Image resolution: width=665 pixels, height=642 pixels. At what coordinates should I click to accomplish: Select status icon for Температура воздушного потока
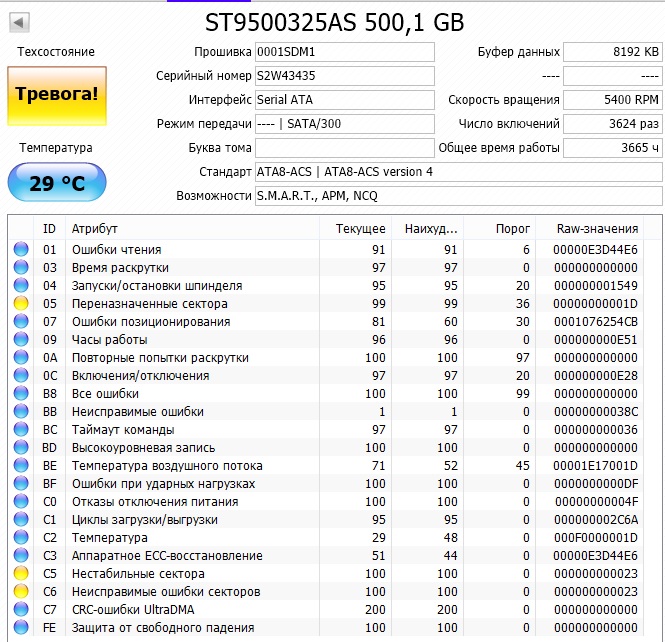click(x=21, y=465)
